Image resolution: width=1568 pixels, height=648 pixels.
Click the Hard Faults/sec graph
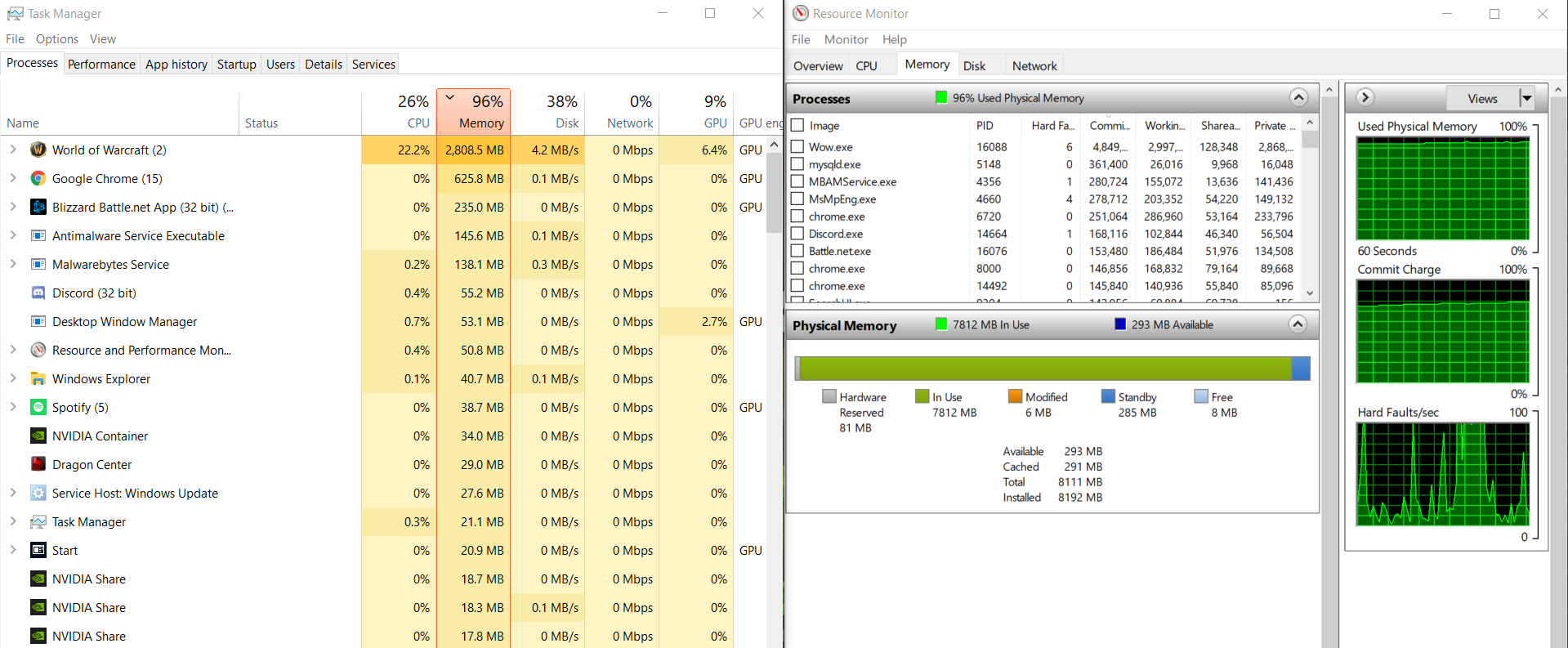[x=1443, y=474]
